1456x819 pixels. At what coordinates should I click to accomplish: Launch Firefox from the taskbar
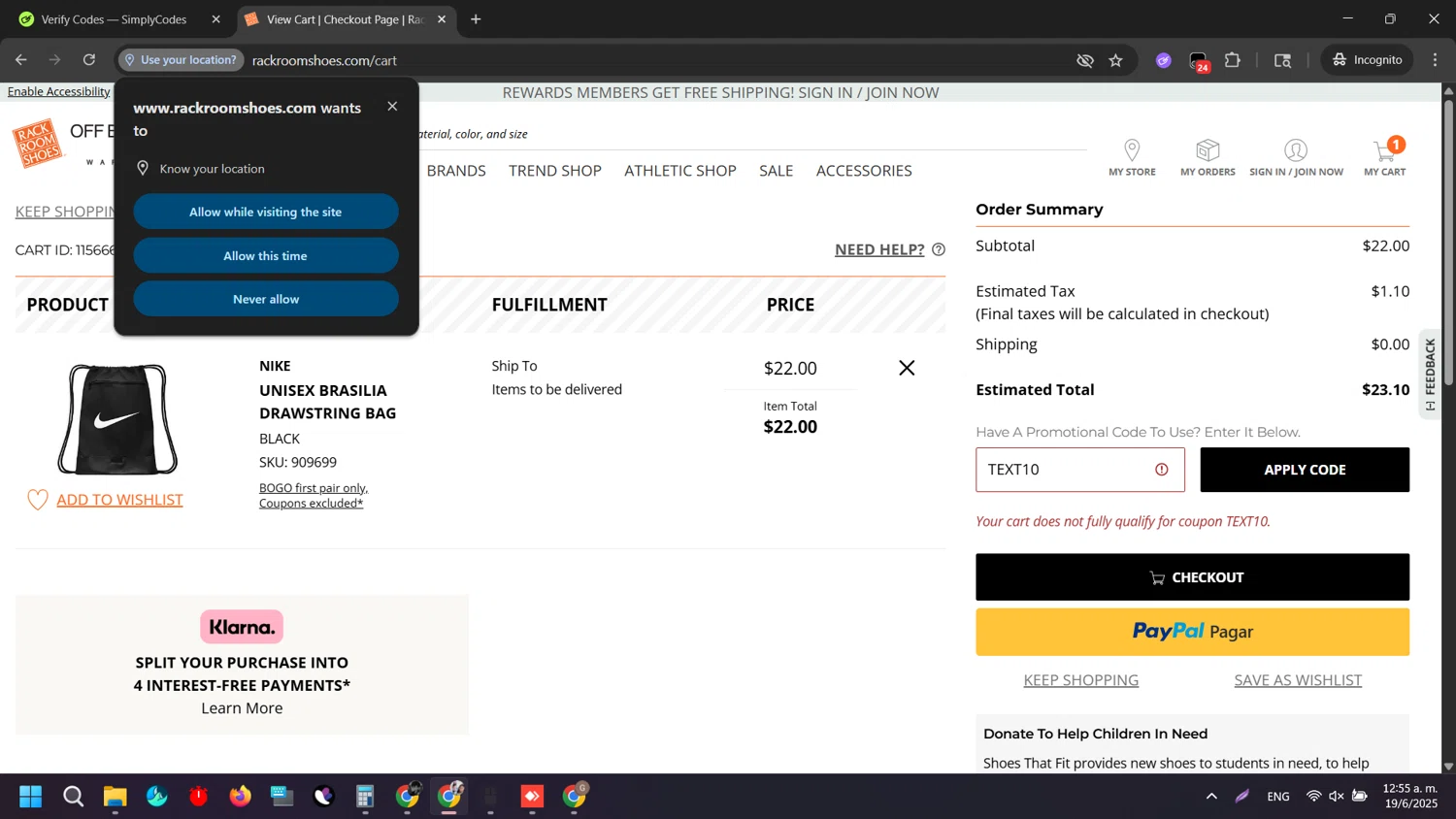[240, 797]
